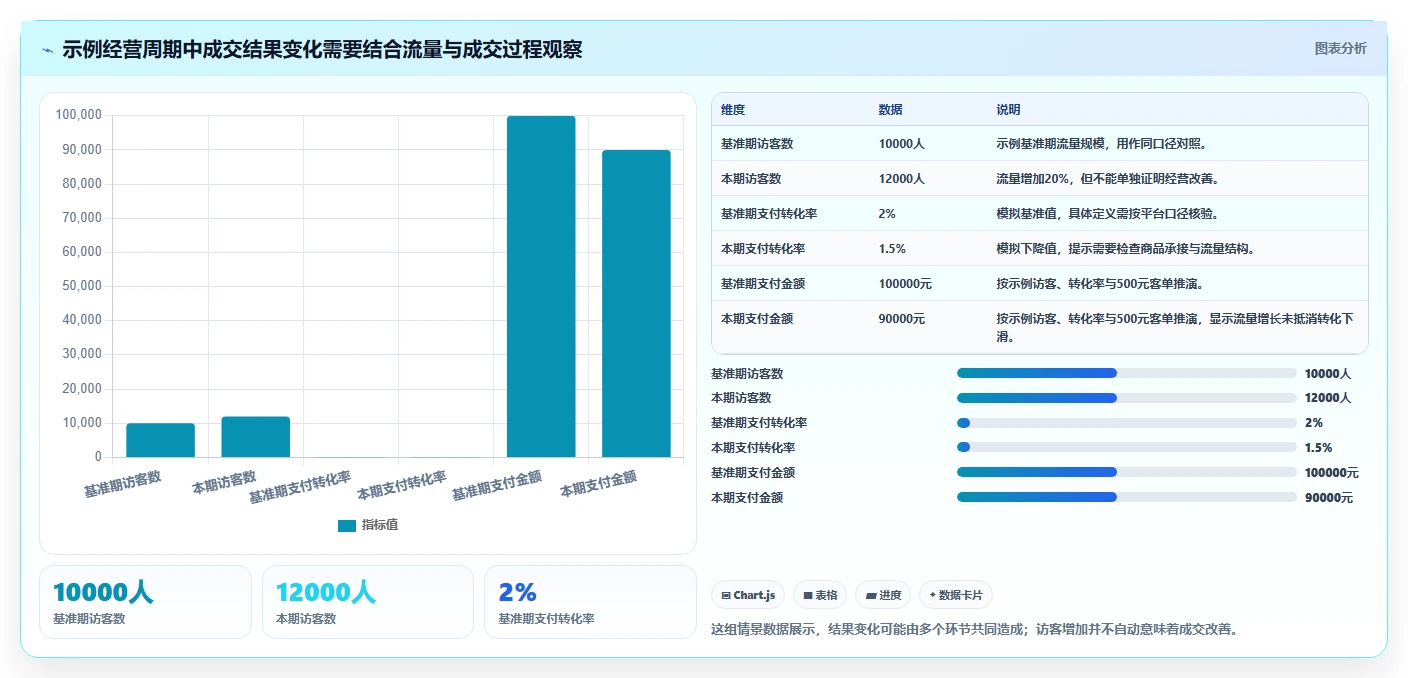Click the 1.5% cell in the table
This screenshot has width=1408, height=678.
[x=892, y=249]
